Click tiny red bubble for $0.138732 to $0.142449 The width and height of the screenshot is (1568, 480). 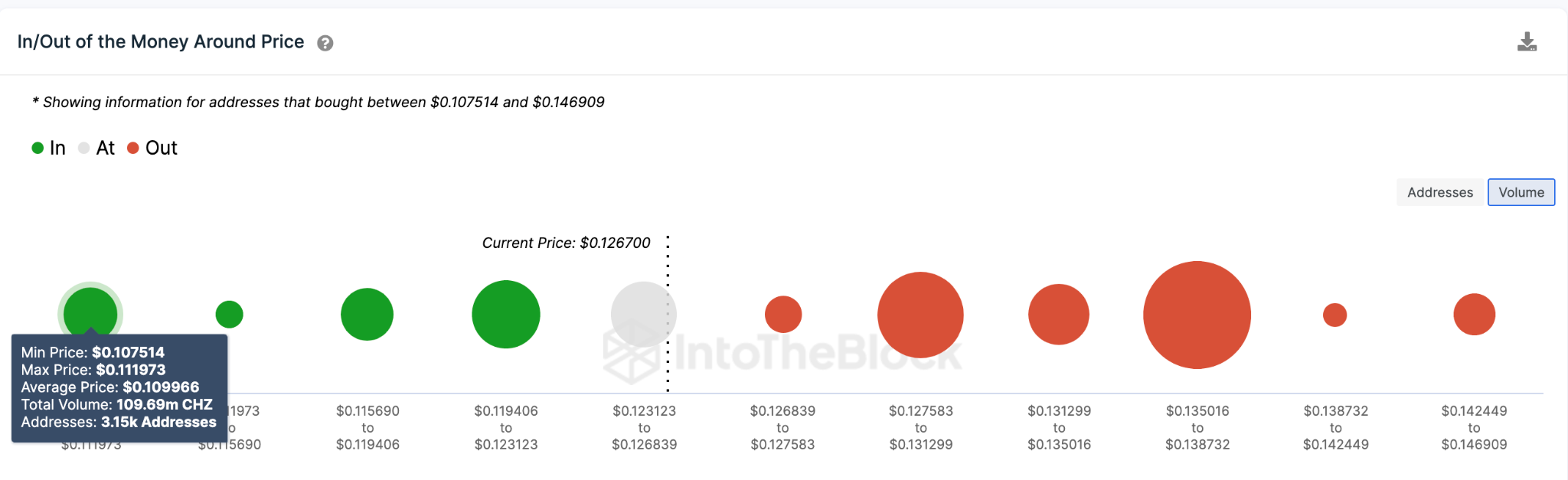(x=1334, y=315)
